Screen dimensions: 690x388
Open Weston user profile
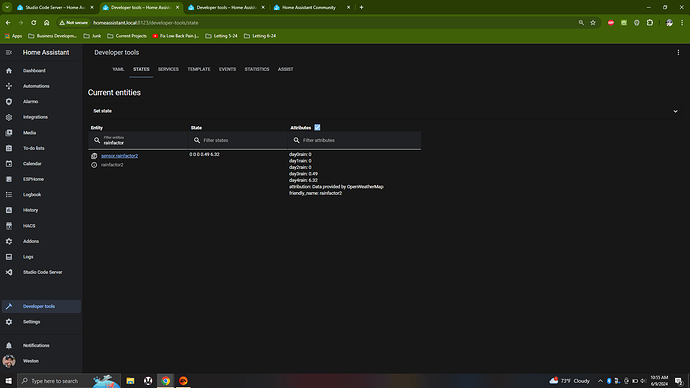coord(41,361)
